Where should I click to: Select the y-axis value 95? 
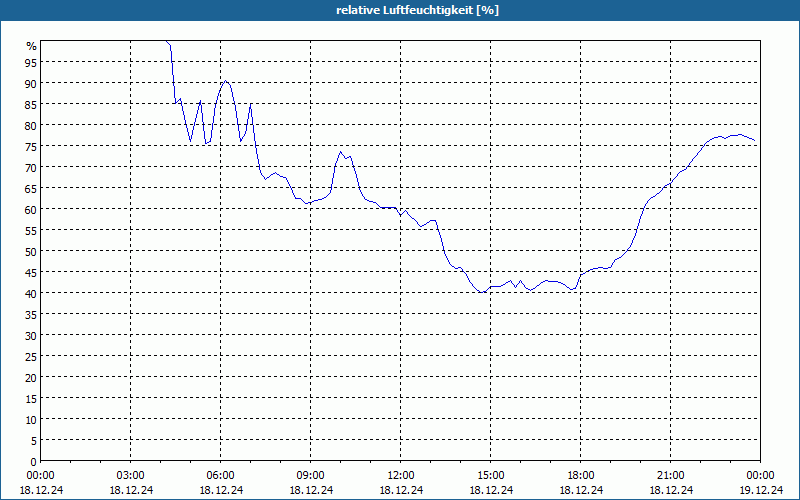click(x=31, y=62)
